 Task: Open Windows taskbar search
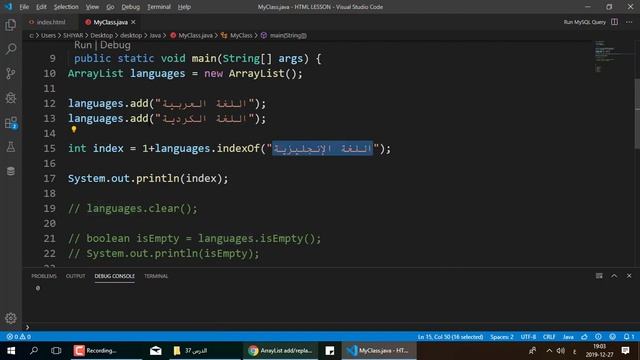34,351
